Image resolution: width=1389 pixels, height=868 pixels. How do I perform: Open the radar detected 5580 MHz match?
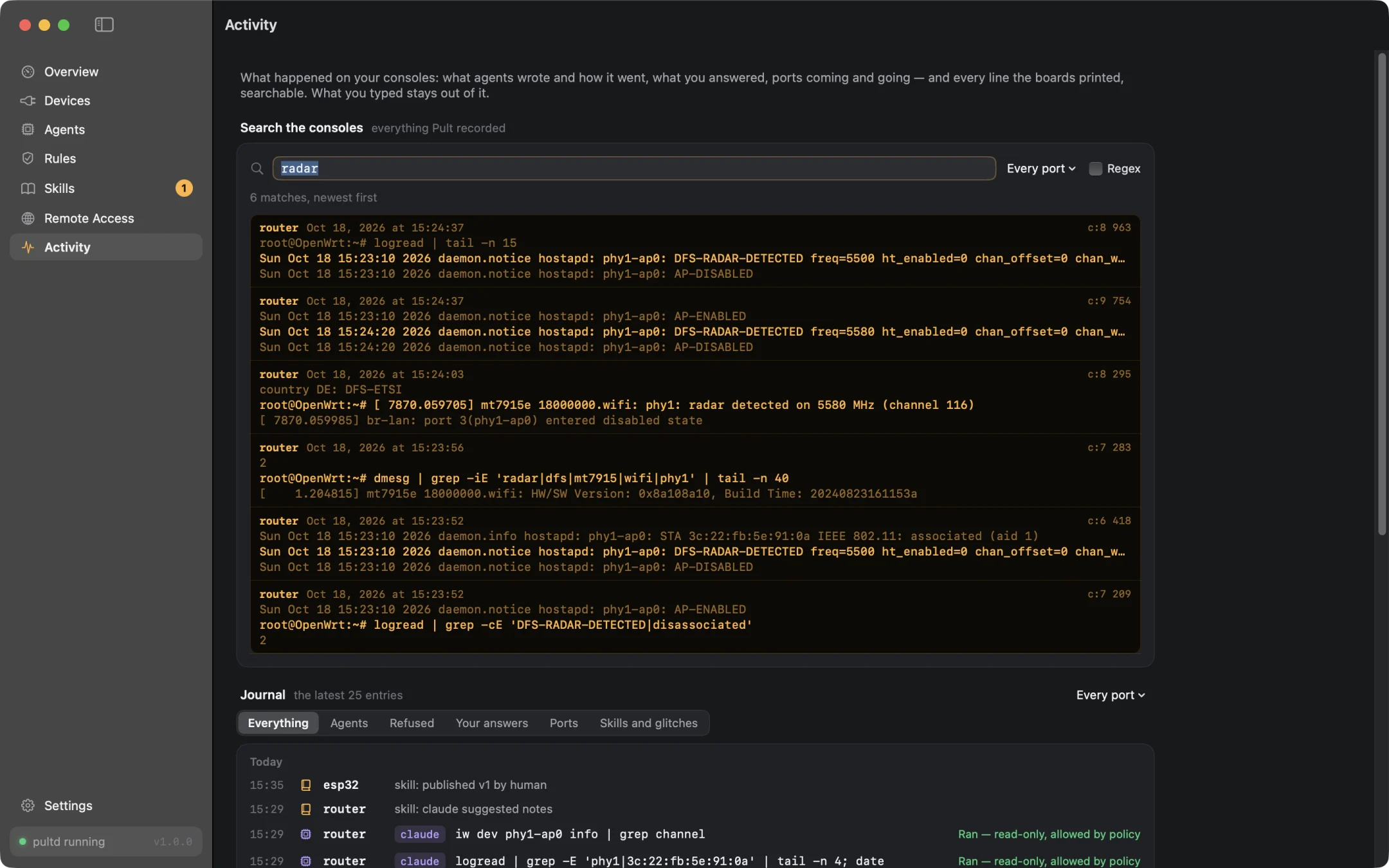point(695,397)
